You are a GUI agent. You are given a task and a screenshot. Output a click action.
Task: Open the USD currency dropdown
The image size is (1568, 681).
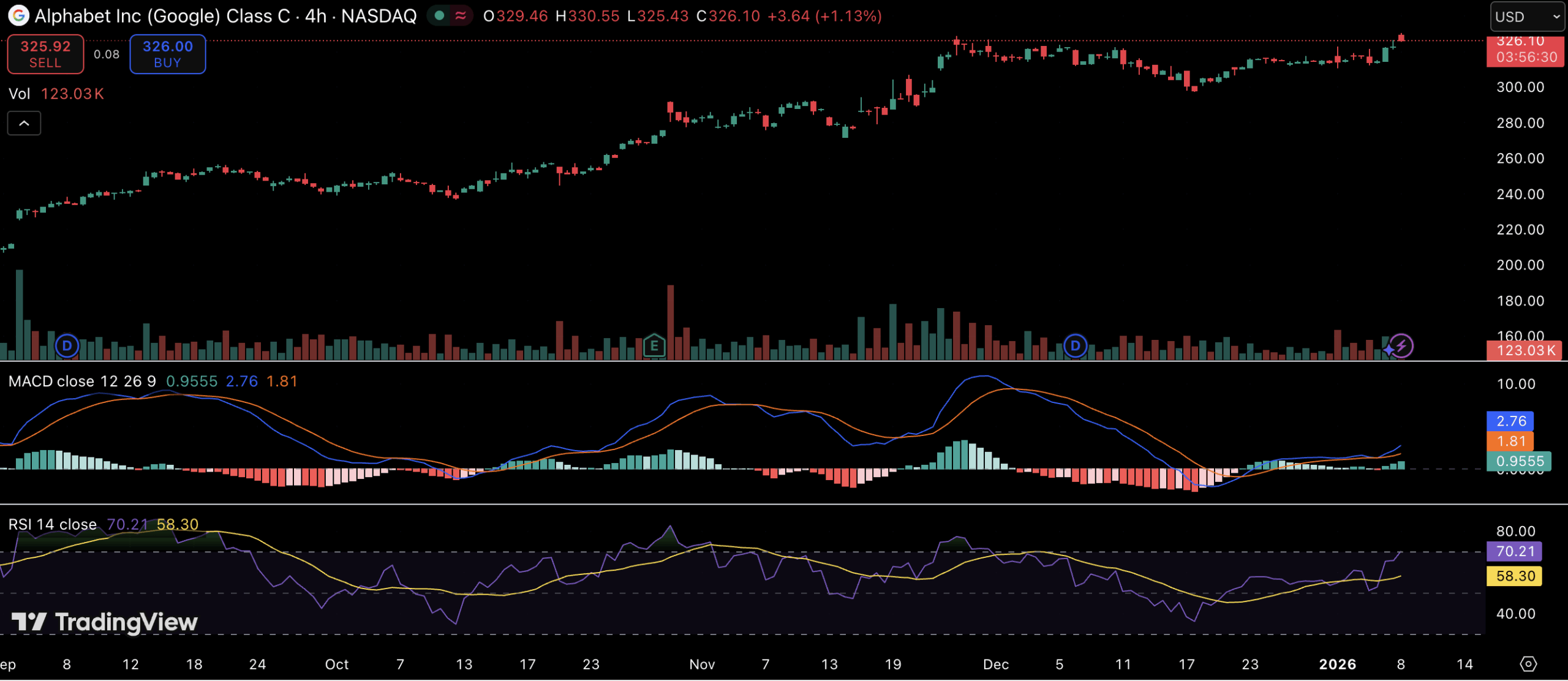click(1526, 17)
